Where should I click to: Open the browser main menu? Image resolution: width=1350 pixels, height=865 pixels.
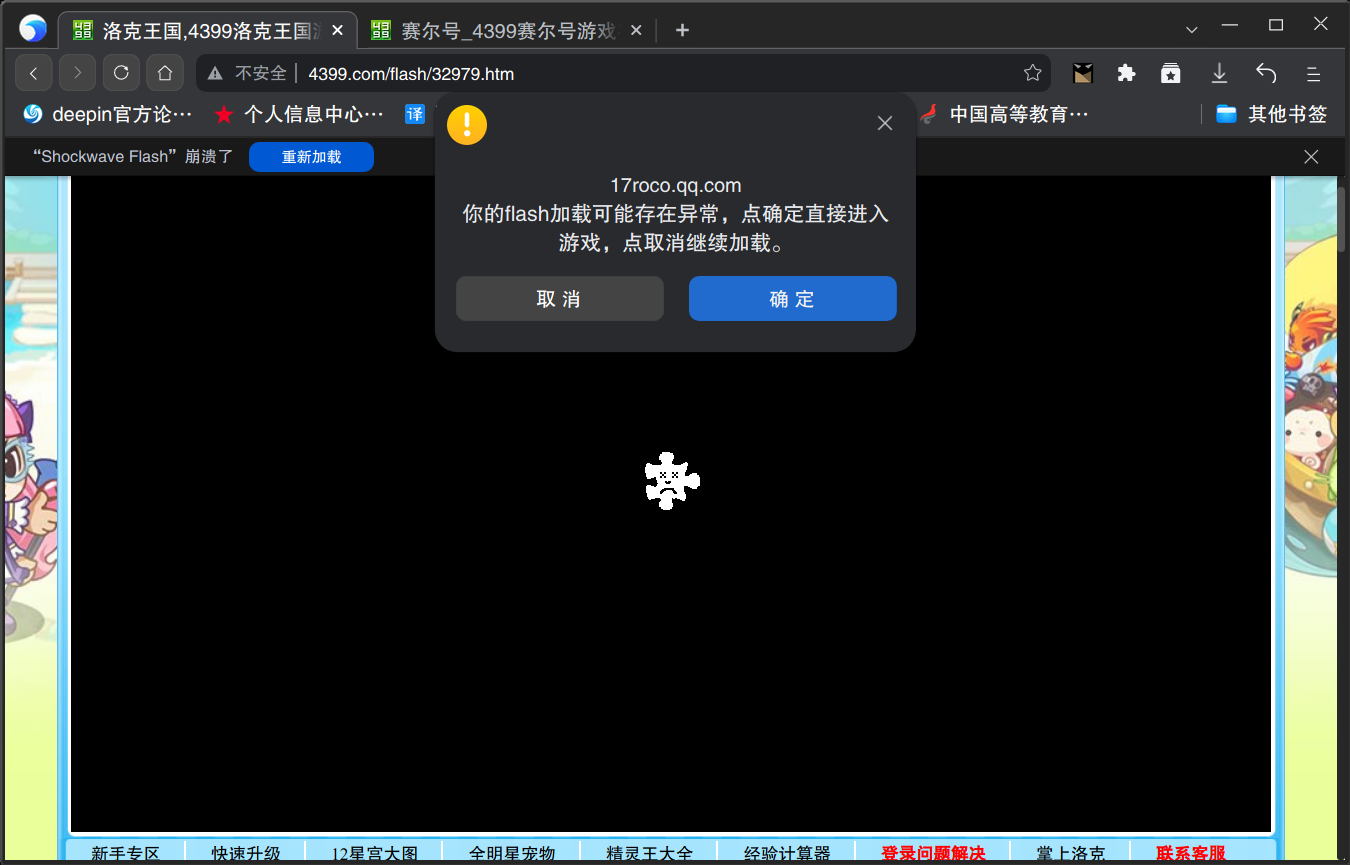tap(1314, 73)
